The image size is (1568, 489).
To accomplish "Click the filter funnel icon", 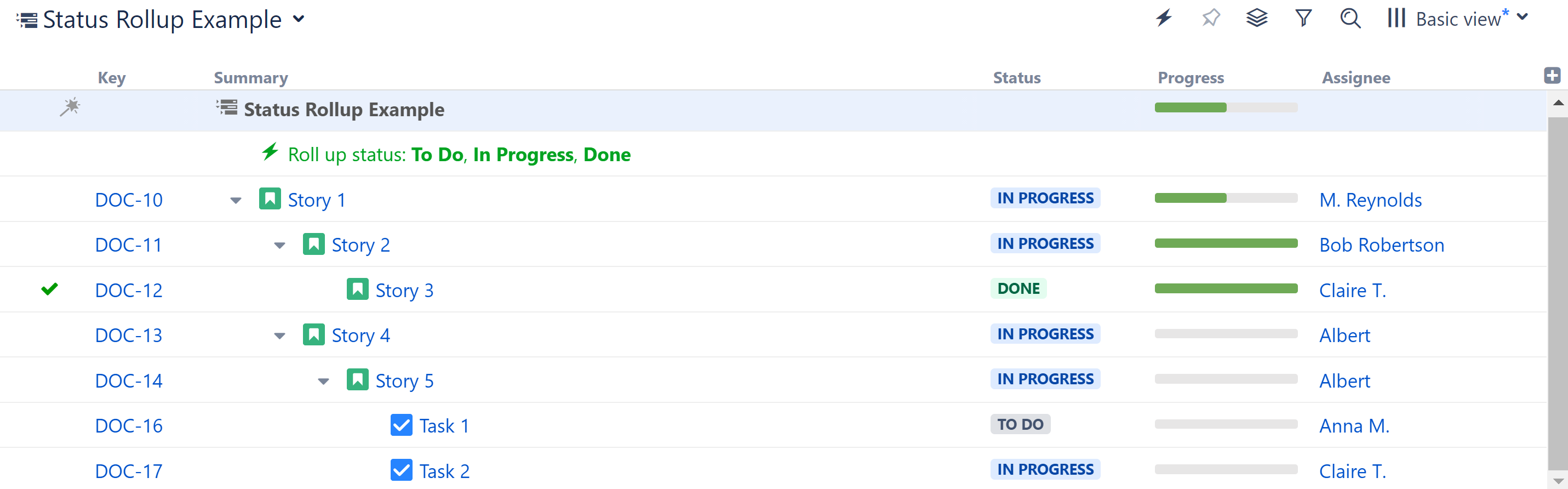I will tap(1303, 18).
